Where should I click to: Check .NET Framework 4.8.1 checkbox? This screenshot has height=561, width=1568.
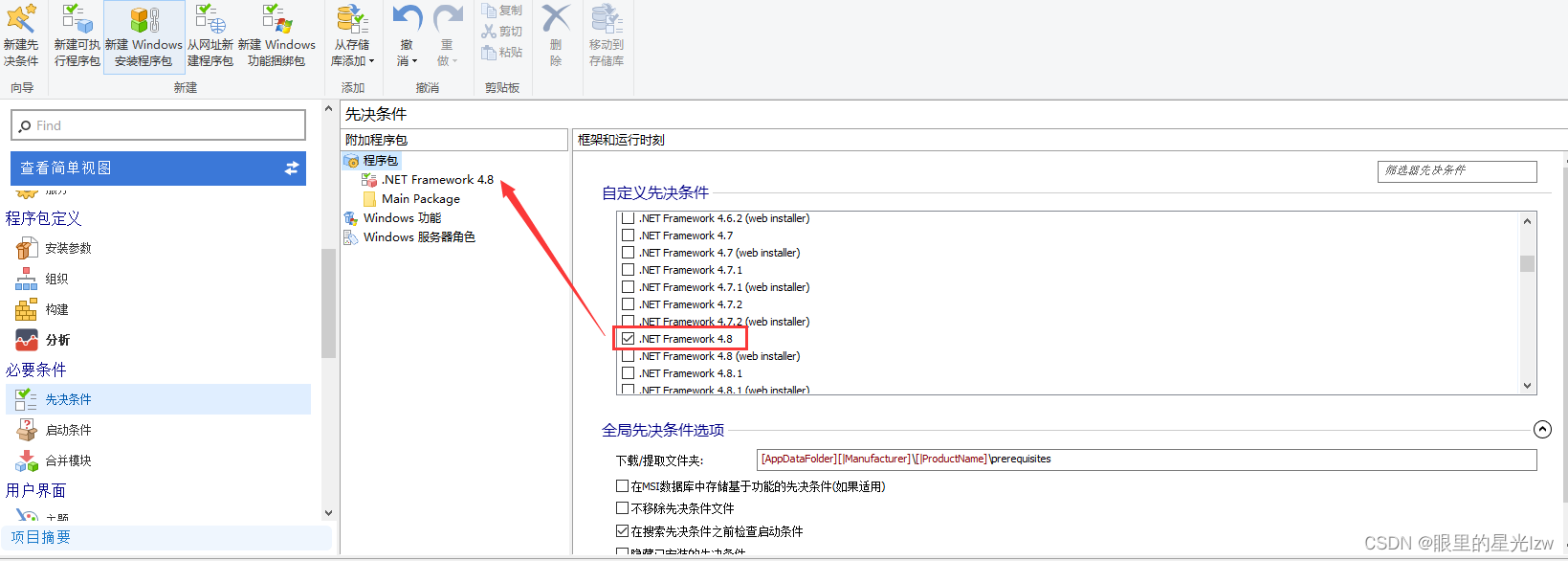(629, 373)
